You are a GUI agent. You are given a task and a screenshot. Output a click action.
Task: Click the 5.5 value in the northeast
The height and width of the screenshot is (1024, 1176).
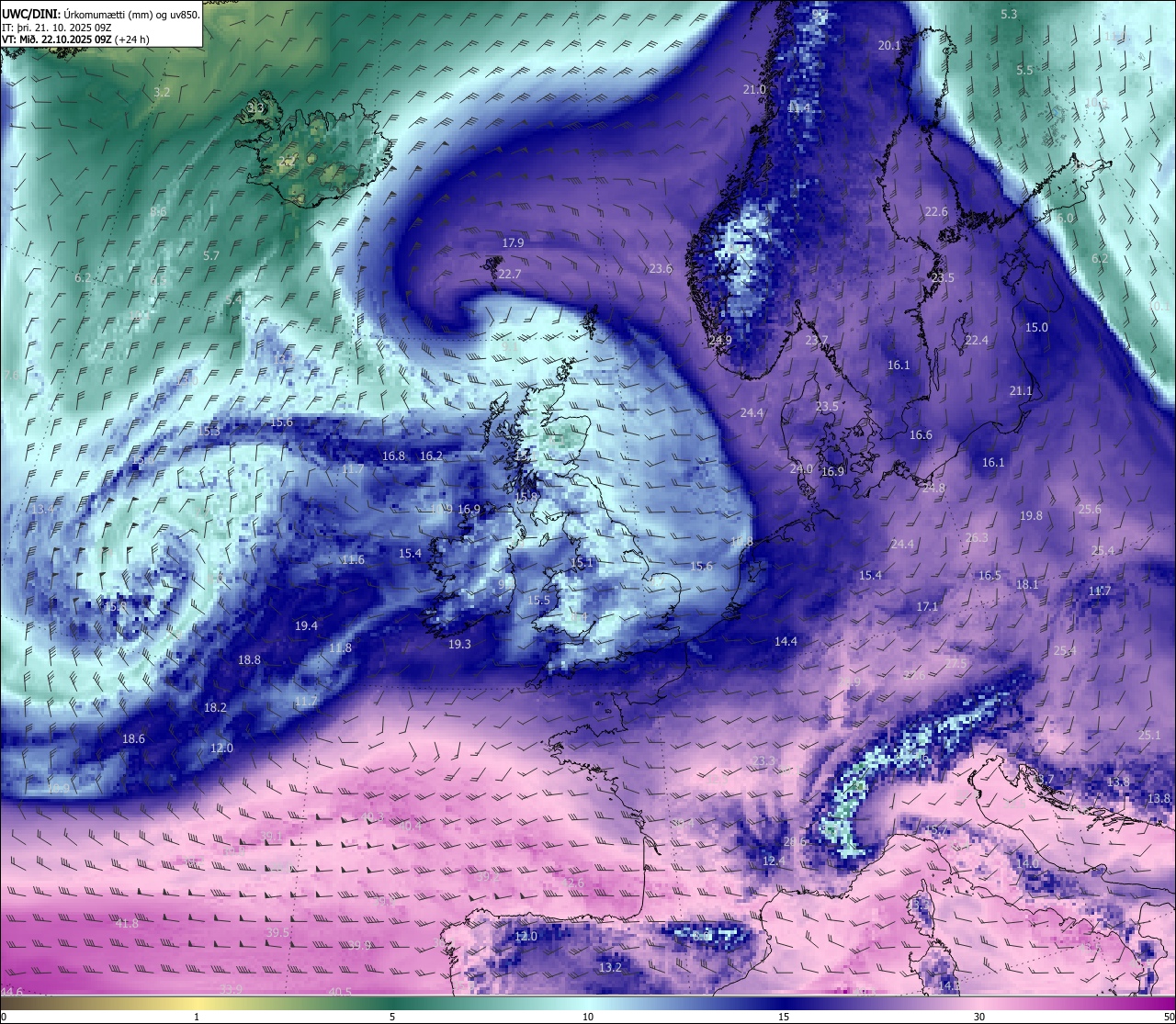point(1024,70)
